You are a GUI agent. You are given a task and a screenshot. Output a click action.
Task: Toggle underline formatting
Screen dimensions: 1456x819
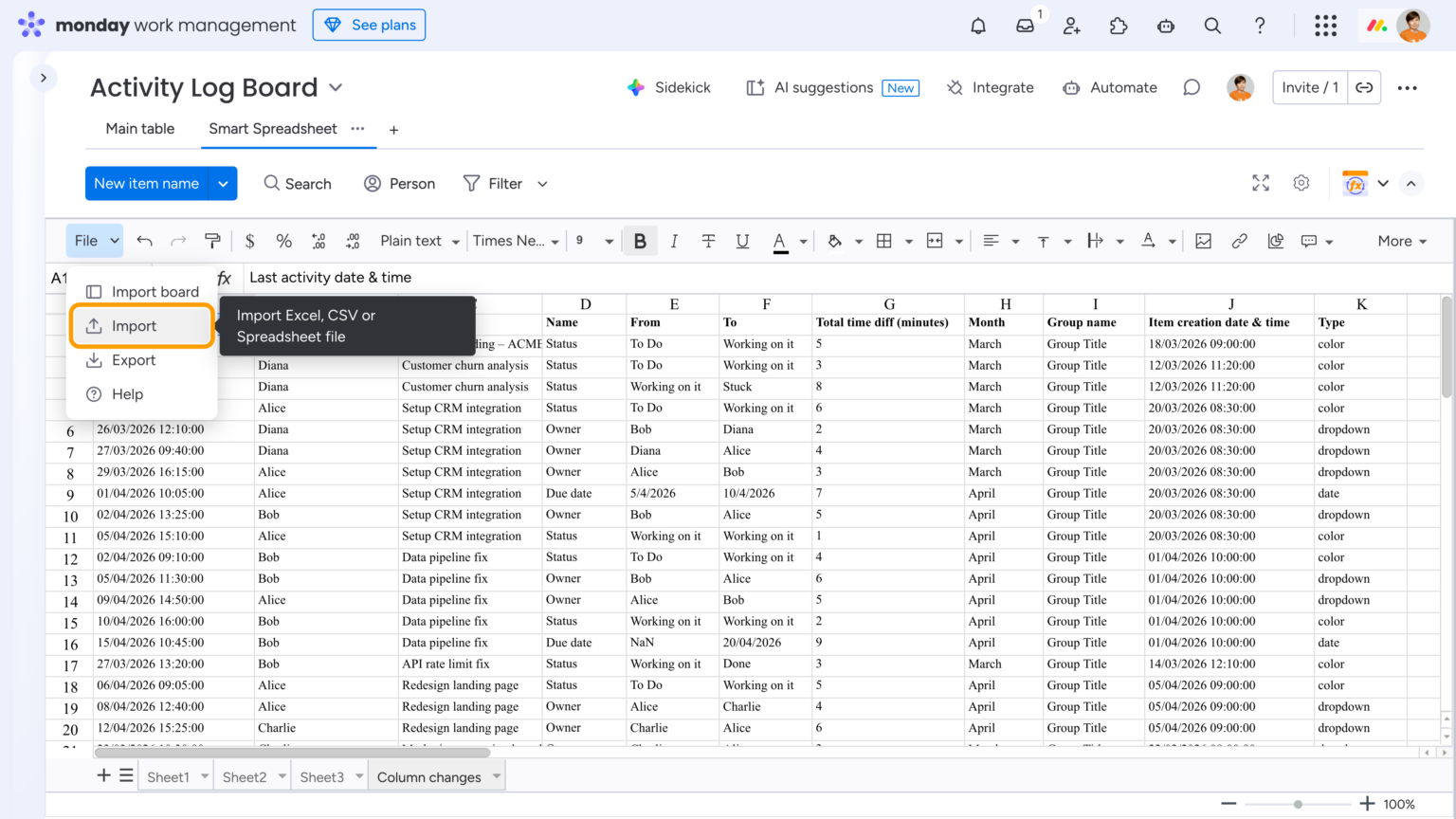coord(742,241)
